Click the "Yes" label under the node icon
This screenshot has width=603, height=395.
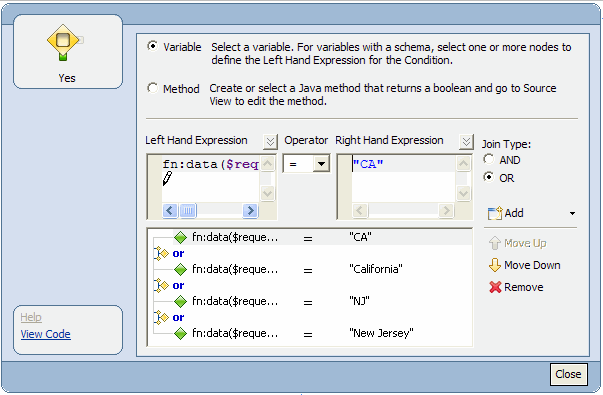coord(67,78)
